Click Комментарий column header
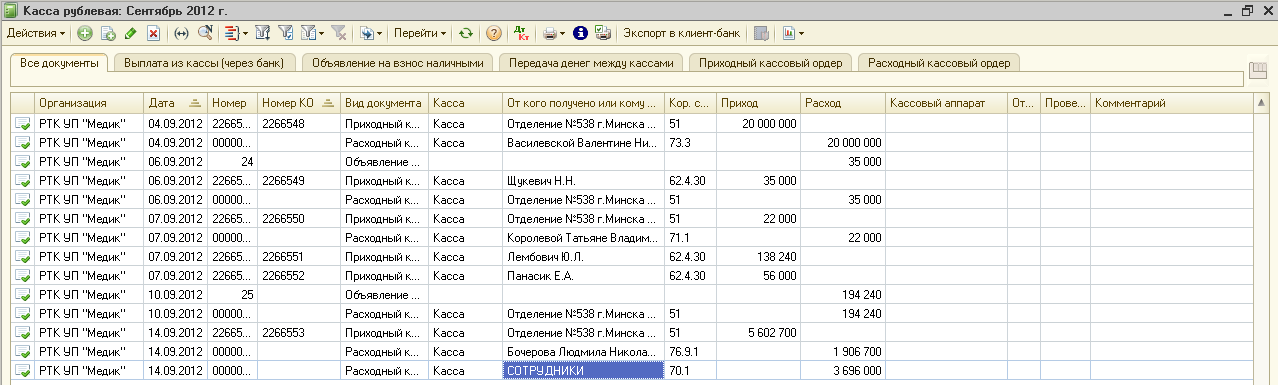 [x=1171, y=103]
